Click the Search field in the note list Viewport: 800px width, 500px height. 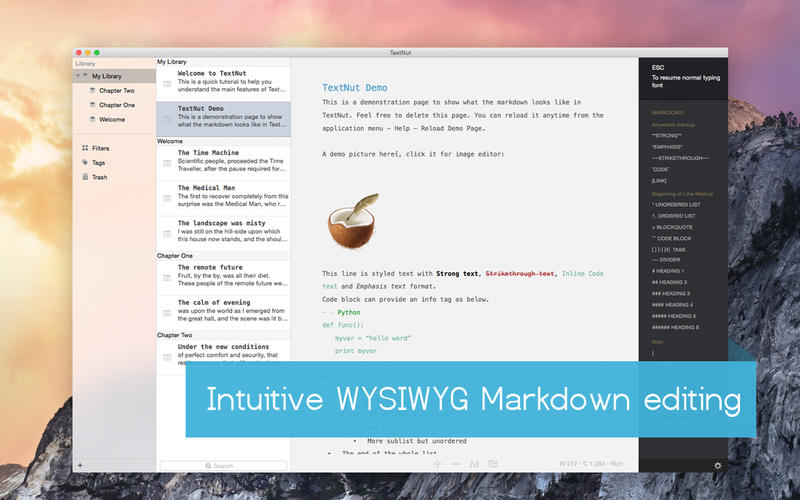point(223,466)
